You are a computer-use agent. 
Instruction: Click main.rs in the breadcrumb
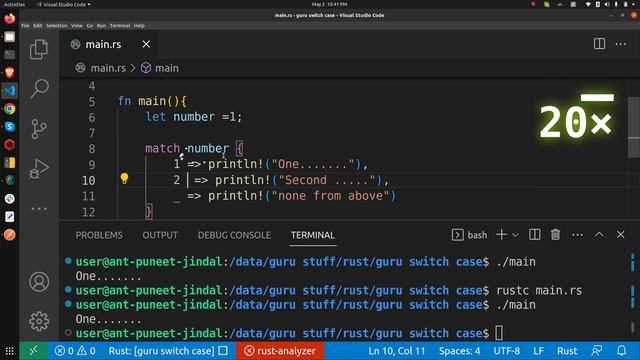(108, 68)
